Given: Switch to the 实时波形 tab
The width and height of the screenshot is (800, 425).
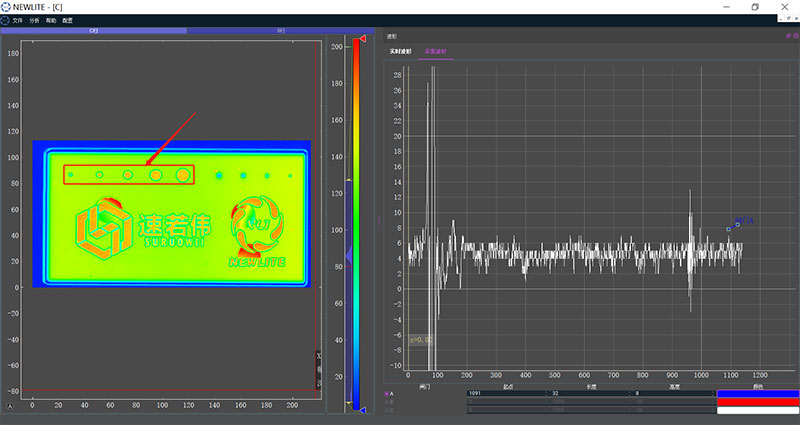Looking at the screenshot, I should click(402, 51).
